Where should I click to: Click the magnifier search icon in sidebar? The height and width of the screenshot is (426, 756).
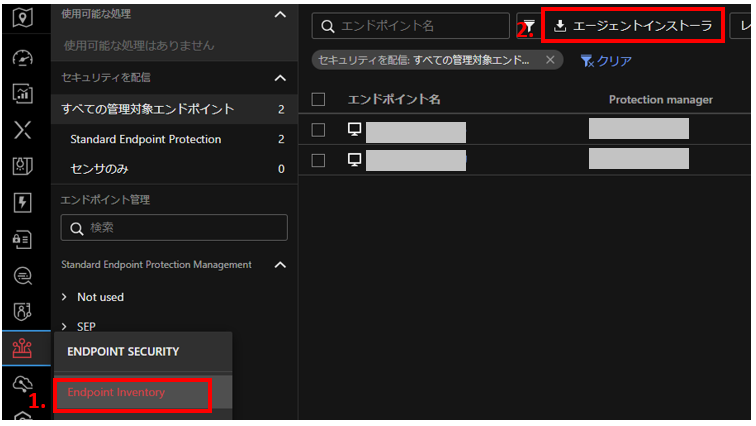click(22, 275)
